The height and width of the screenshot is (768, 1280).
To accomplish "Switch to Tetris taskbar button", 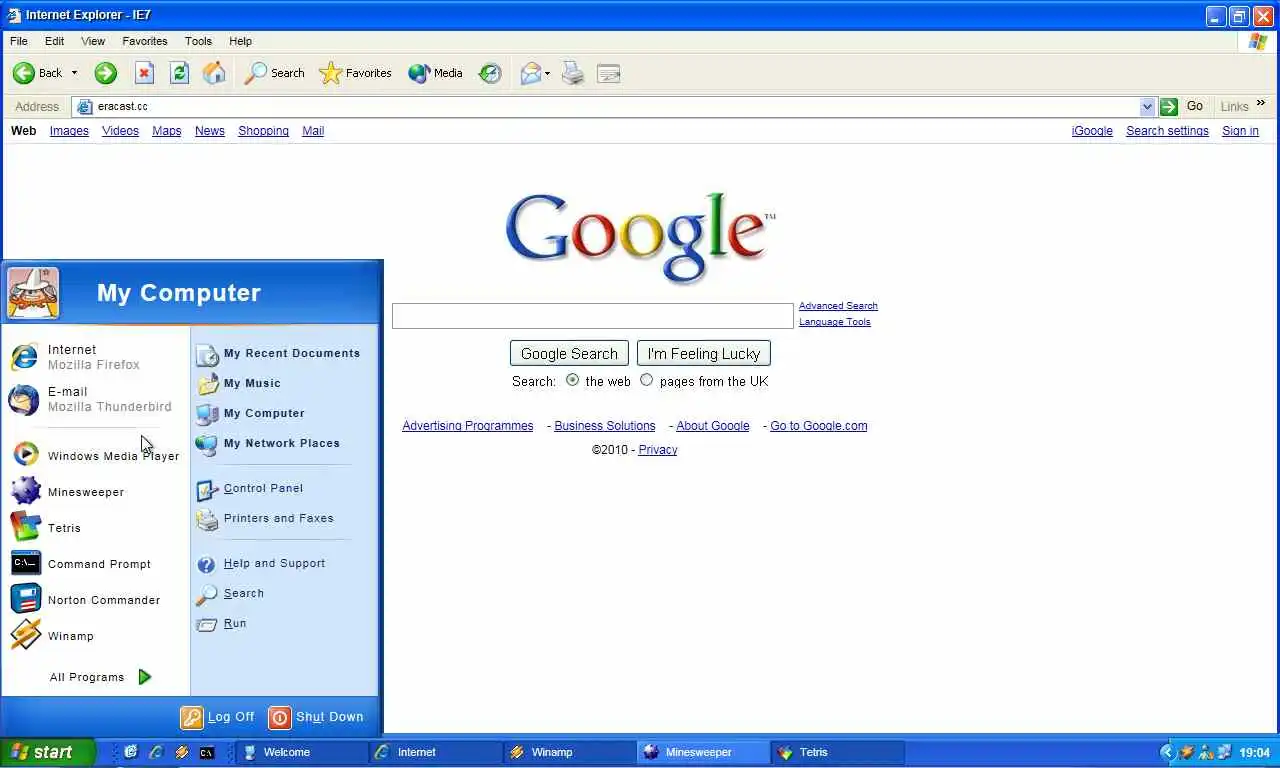I will [x=838, y=752].
